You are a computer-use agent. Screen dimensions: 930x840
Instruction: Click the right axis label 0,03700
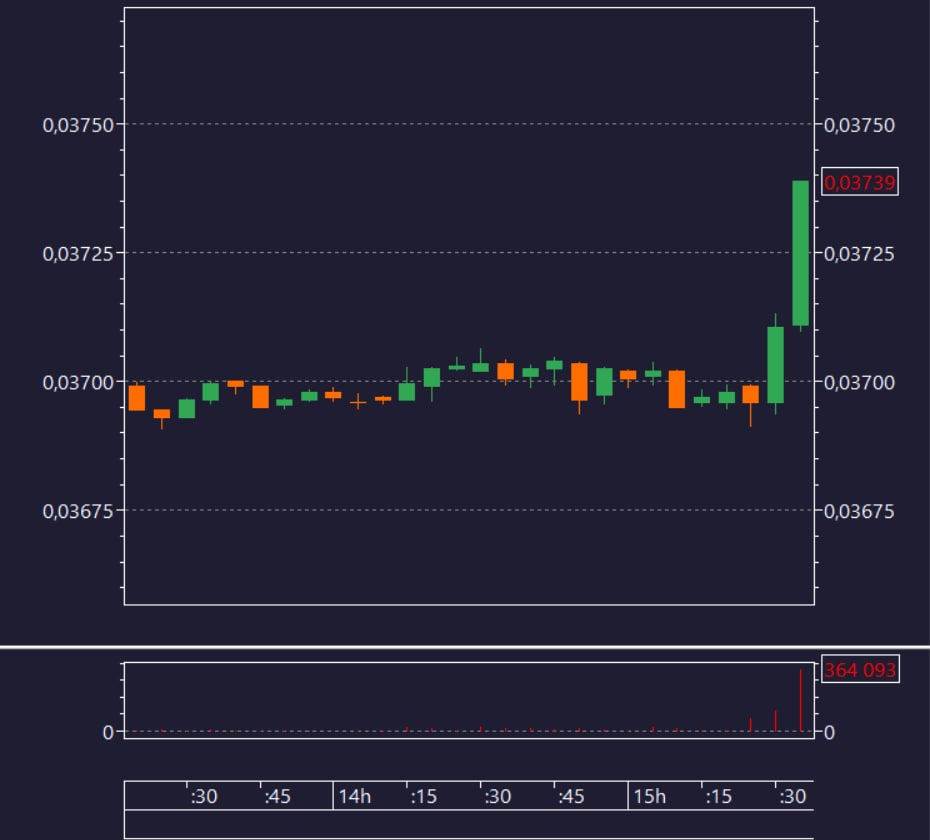tap(859, 383)
